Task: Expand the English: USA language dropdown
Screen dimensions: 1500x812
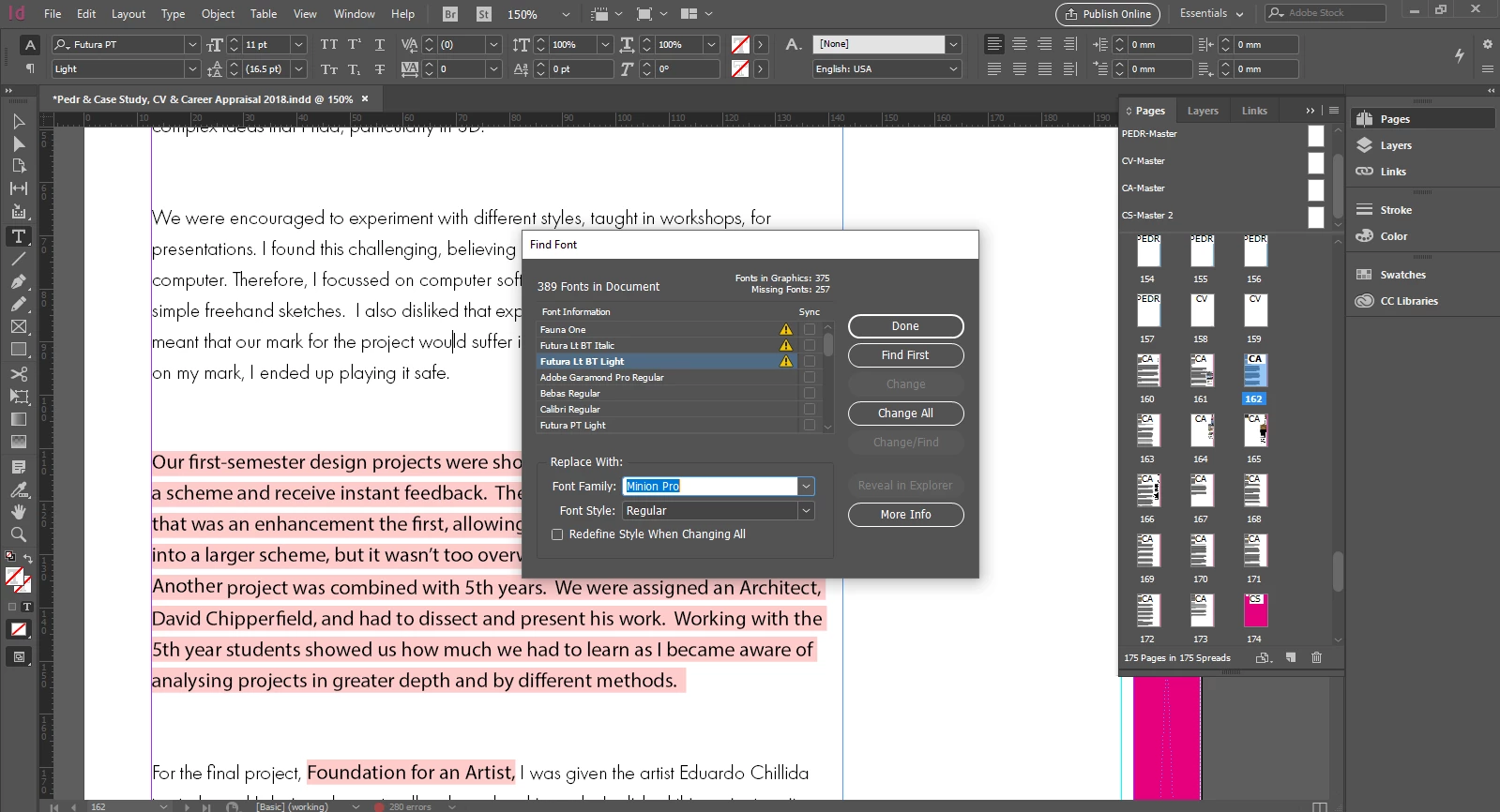Action: click(x=953, y=68)
